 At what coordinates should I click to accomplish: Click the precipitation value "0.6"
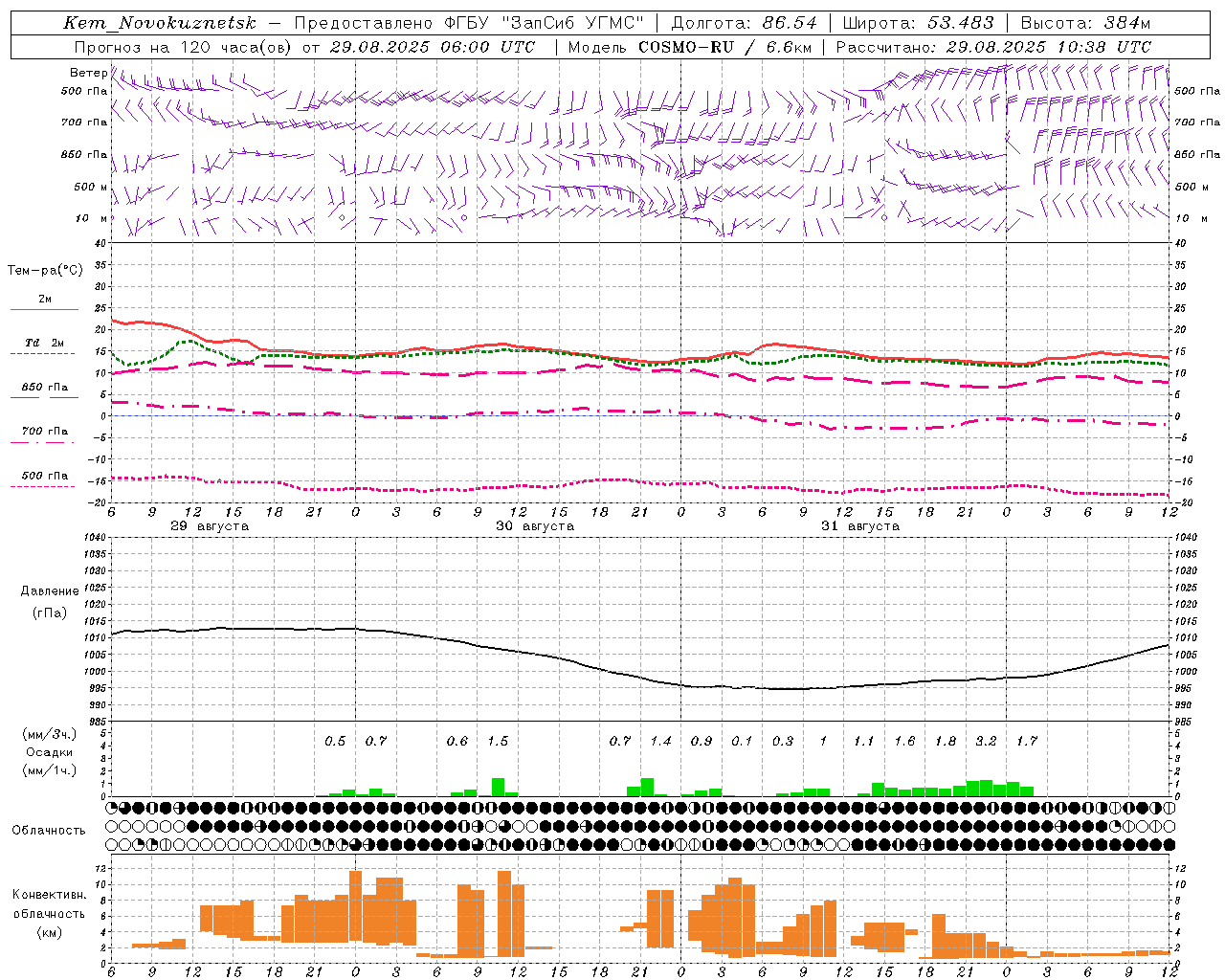click(457, 741)
